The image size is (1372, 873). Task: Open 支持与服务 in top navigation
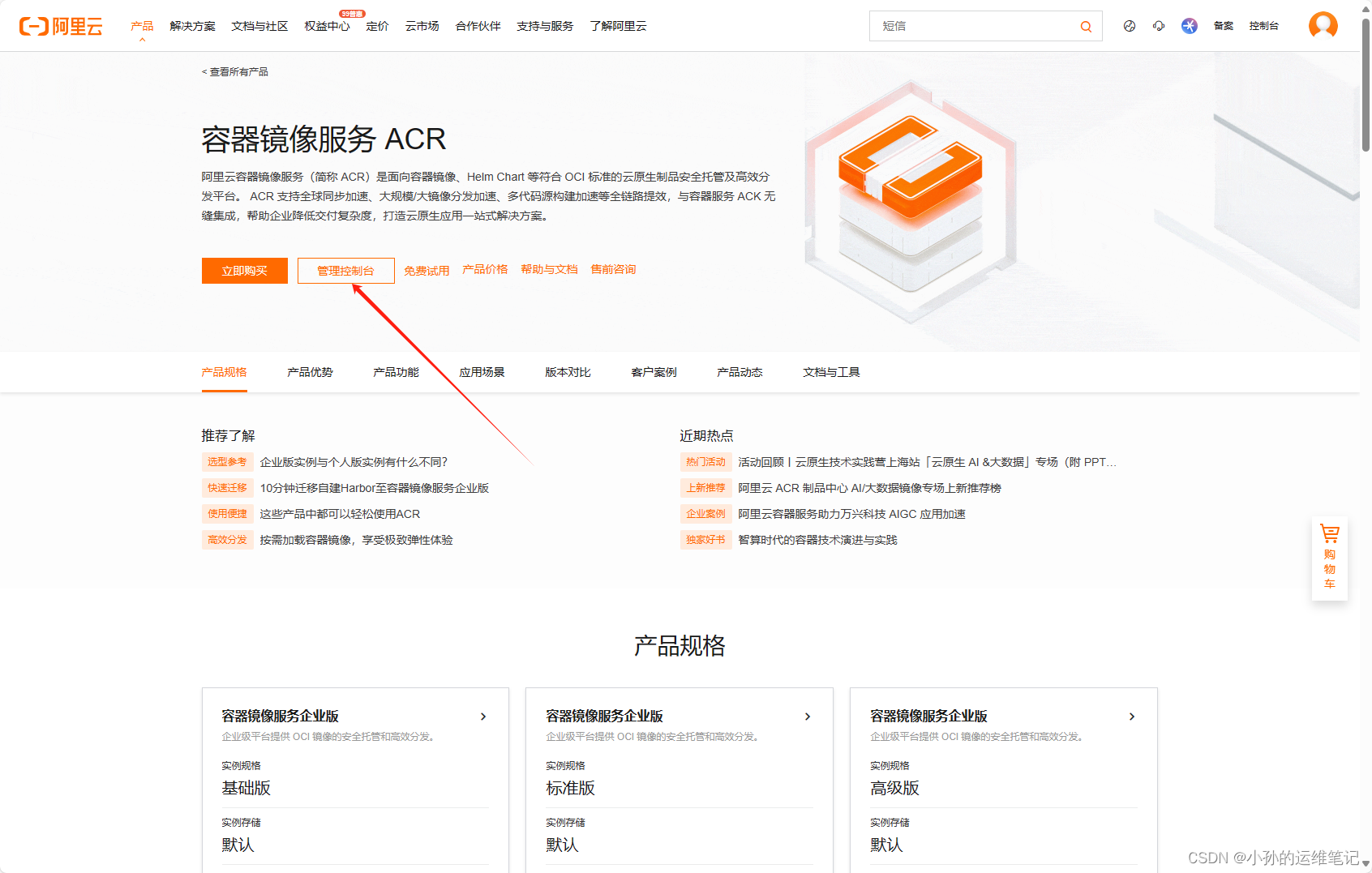[545, 26]
